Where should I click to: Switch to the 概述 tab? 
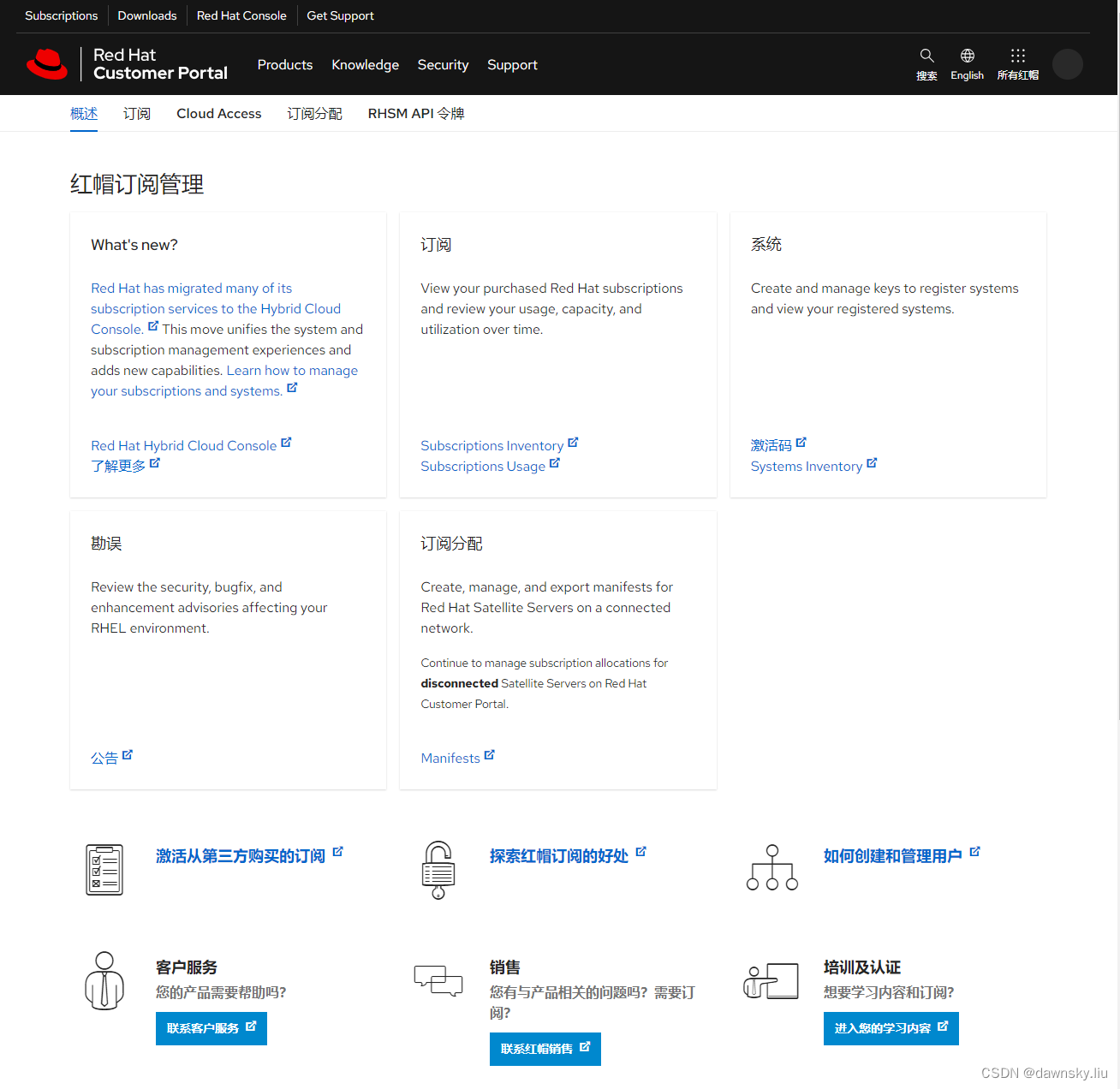pyautogui.click(x=84, y=114)
